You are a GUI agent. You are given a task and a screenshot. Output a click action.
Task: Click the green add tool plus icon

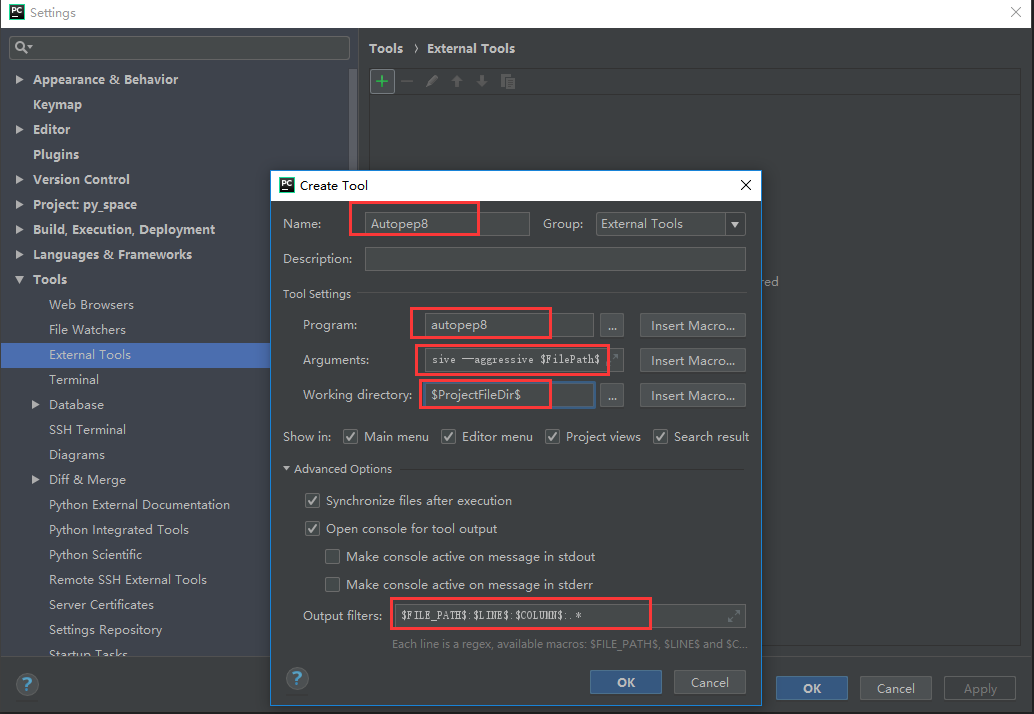(382, 81)
